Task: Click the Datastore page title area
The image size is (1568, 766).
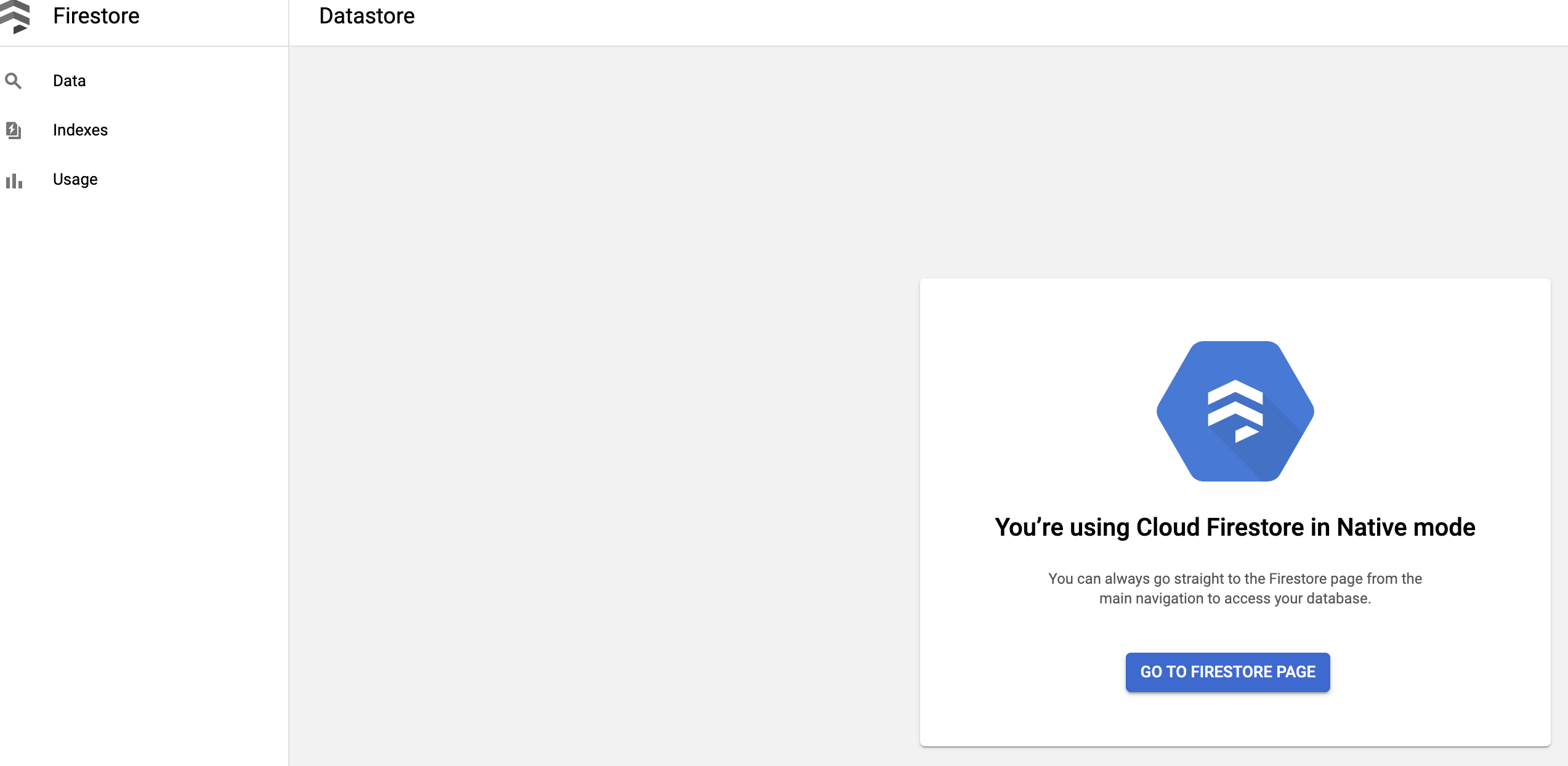Action: pos(366,16)
